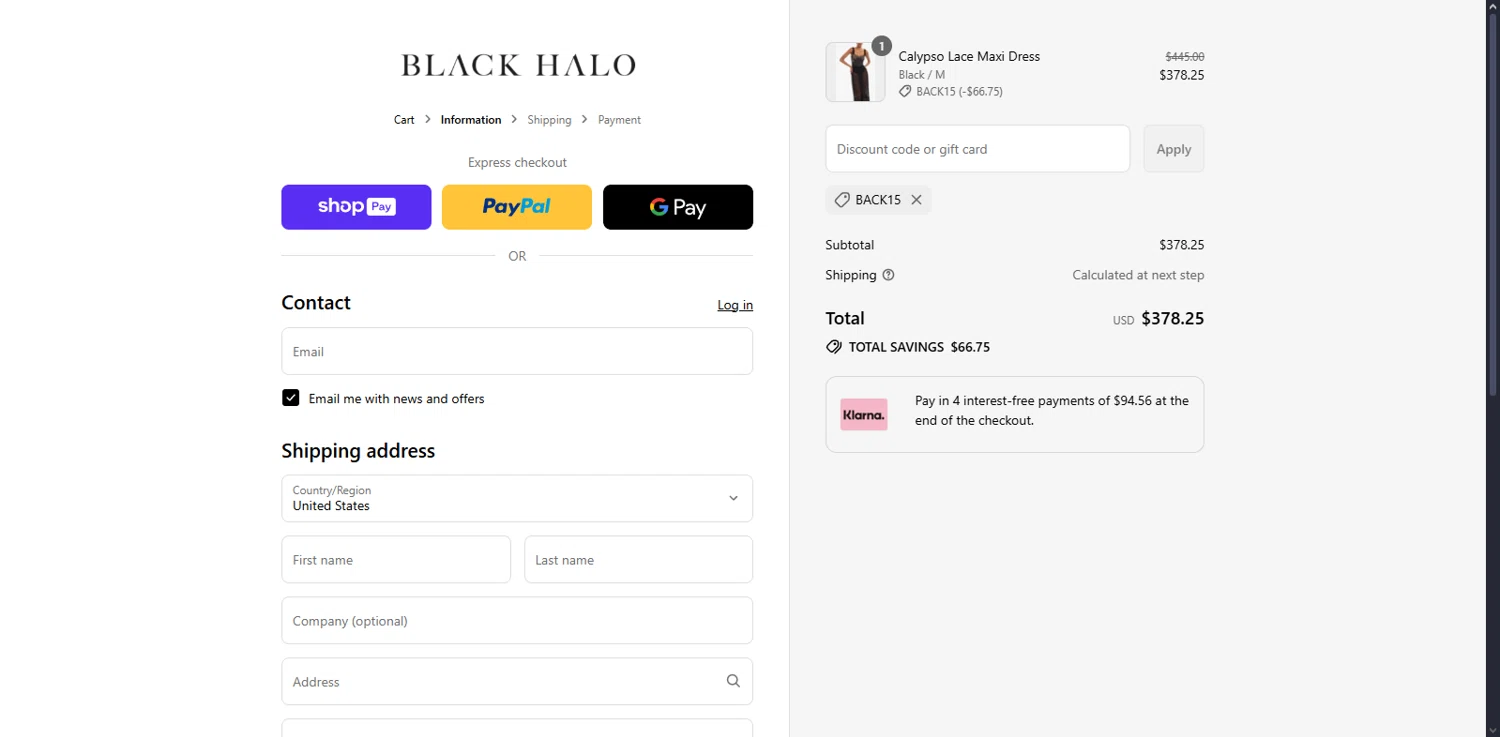Open the Log in link
This screenshot has width=1500, height=737.
pos(735,305)
